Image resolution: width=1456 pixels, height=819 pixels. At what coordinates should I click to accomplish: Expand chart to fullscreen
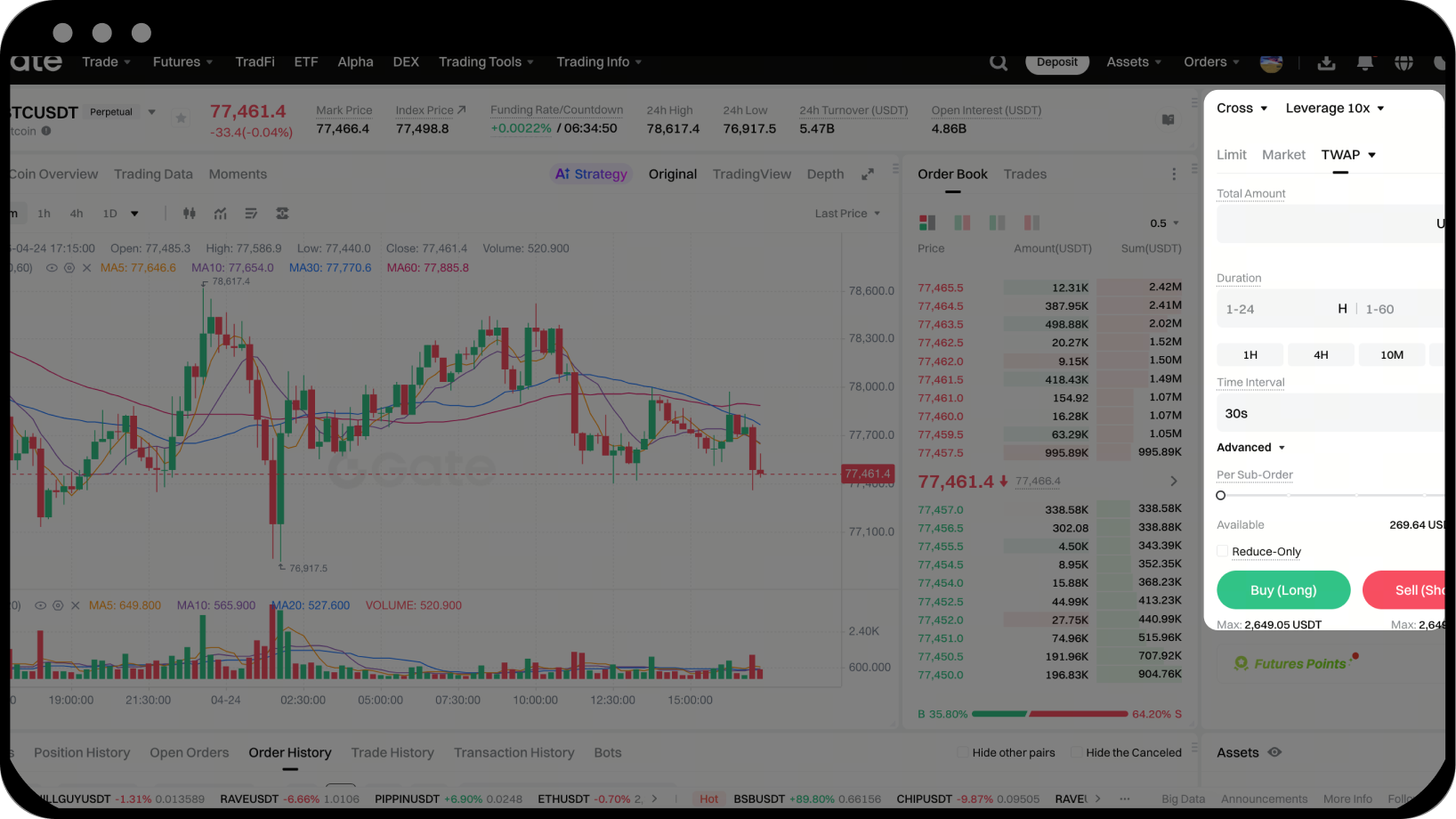(868, 174)
